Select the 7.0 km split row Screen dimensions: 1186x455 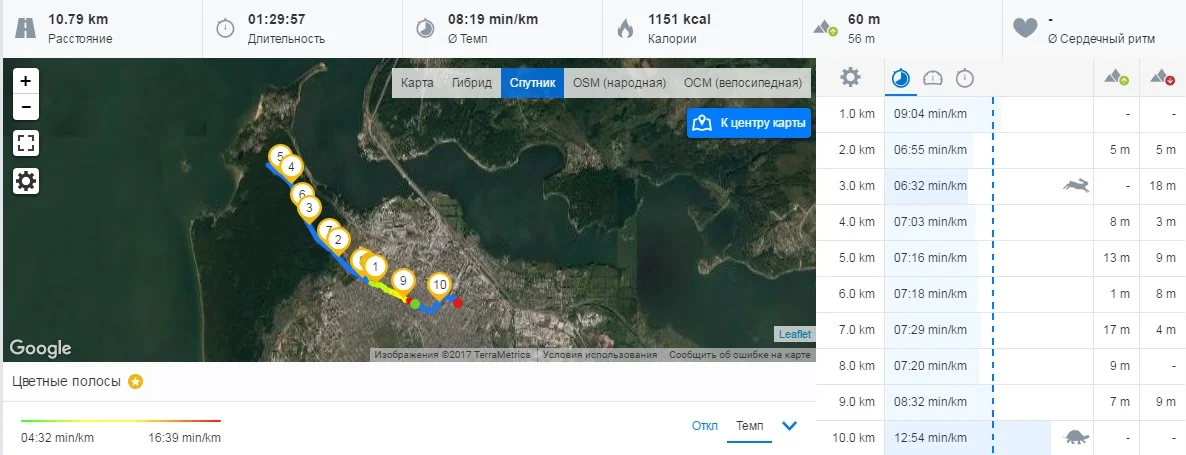[1001, 330]
